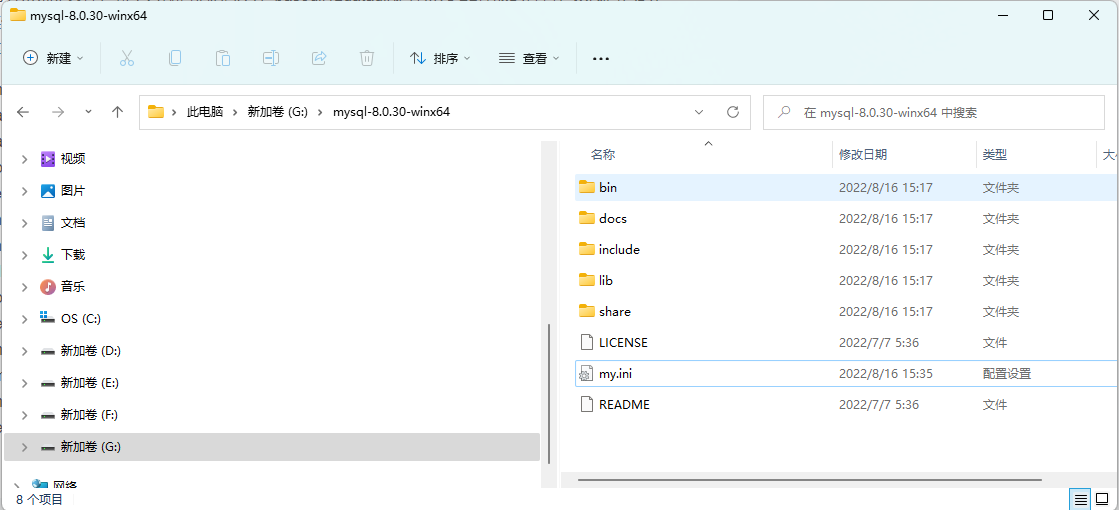Screen dimensions: 1119x510
Task: Click the 下载 downloads sidebar icon
Action: pyautogui.click(x=48, y=255)
